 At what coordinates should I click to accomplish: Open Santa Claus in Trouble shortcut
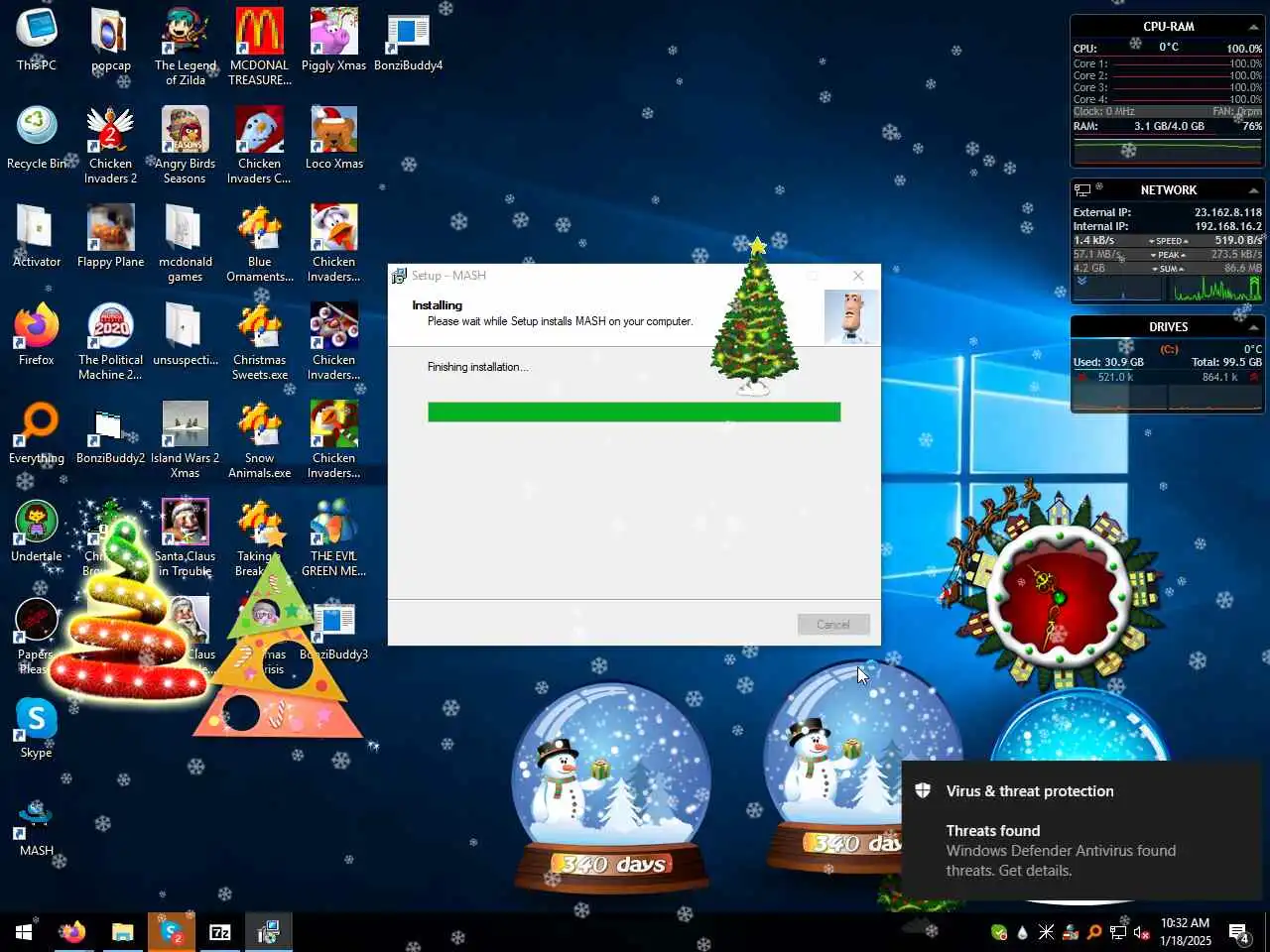[x=185, y=537]
